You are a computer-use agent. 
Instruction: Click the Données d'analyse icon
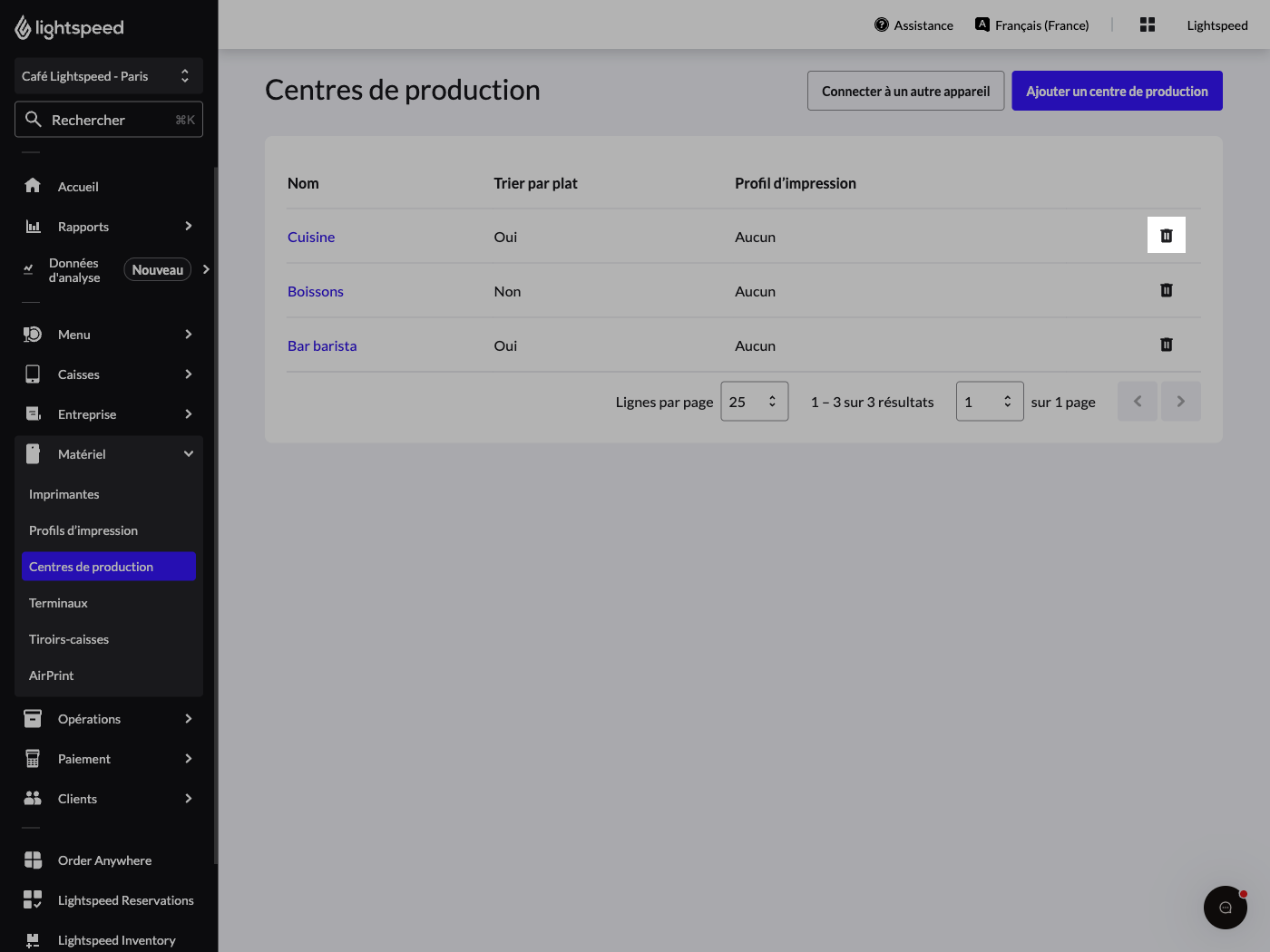tap(28, 269)
